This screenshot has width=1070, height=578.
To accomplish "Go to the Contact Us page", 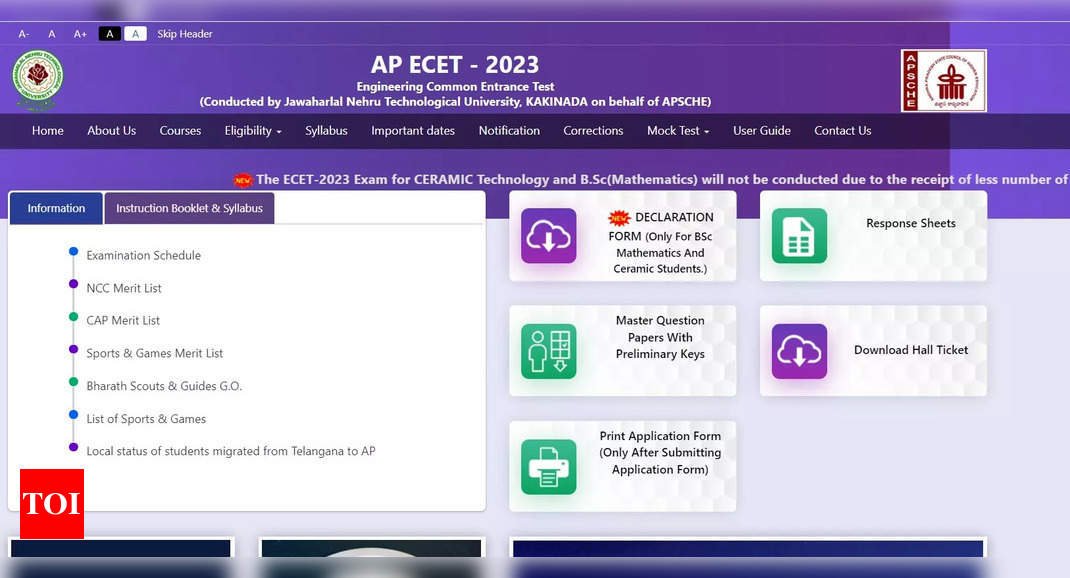I will (x=843, y=130).
